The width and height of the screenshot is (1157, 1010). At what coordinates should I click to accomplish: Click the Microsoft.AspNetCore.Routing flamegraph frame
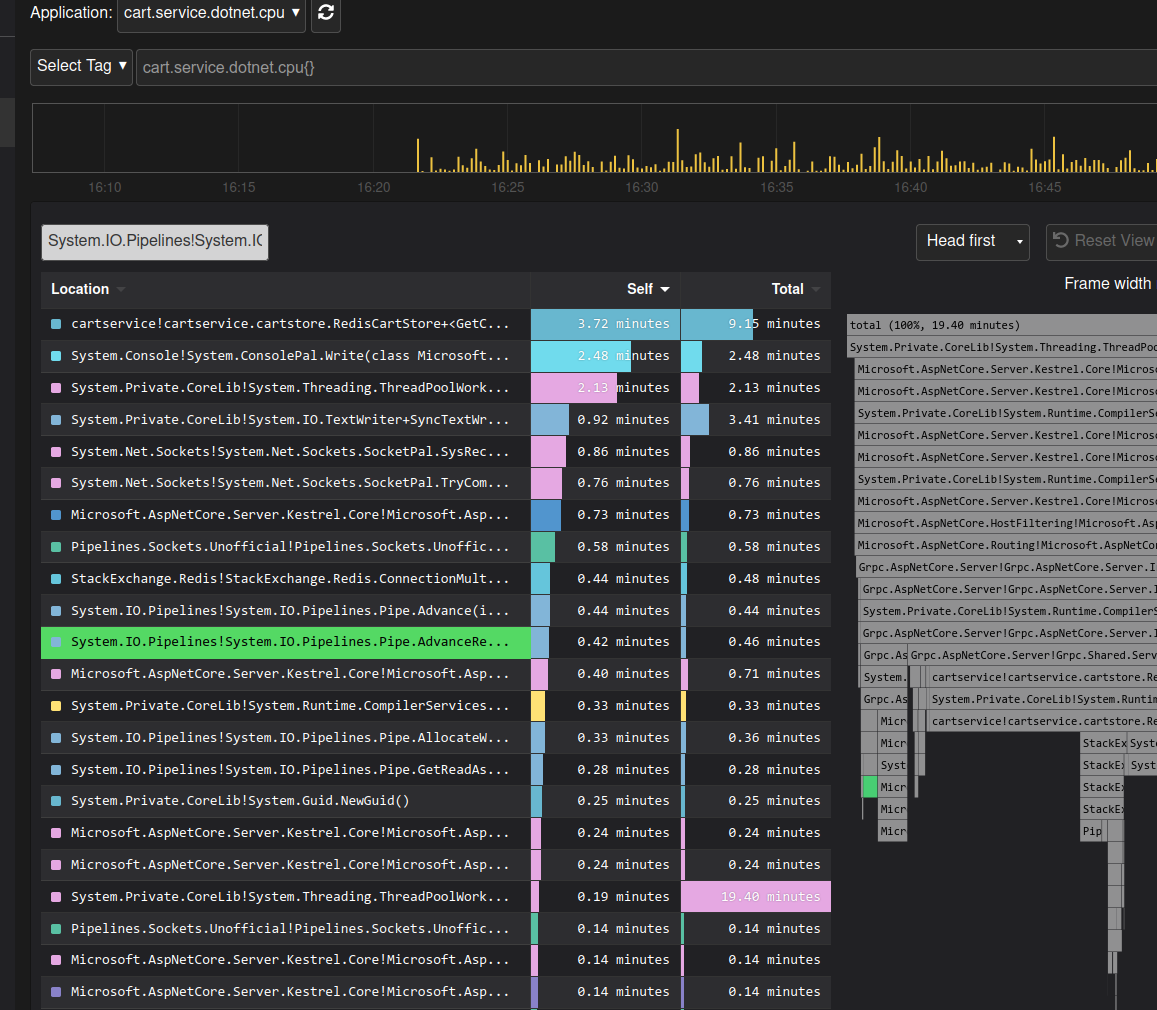coord(1006,545)
